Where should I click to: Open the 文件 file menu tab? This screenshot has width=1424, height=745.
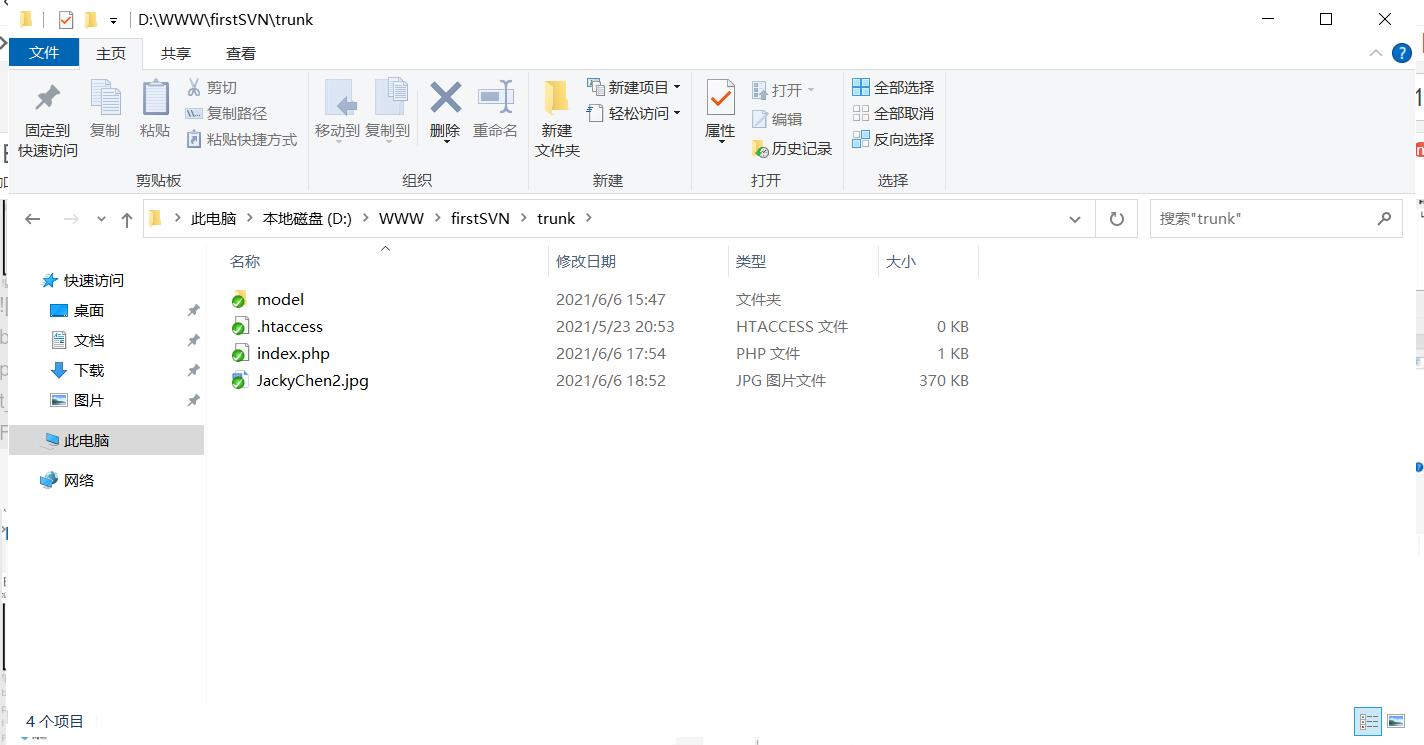pyautogui.click(x=44, y=53)
